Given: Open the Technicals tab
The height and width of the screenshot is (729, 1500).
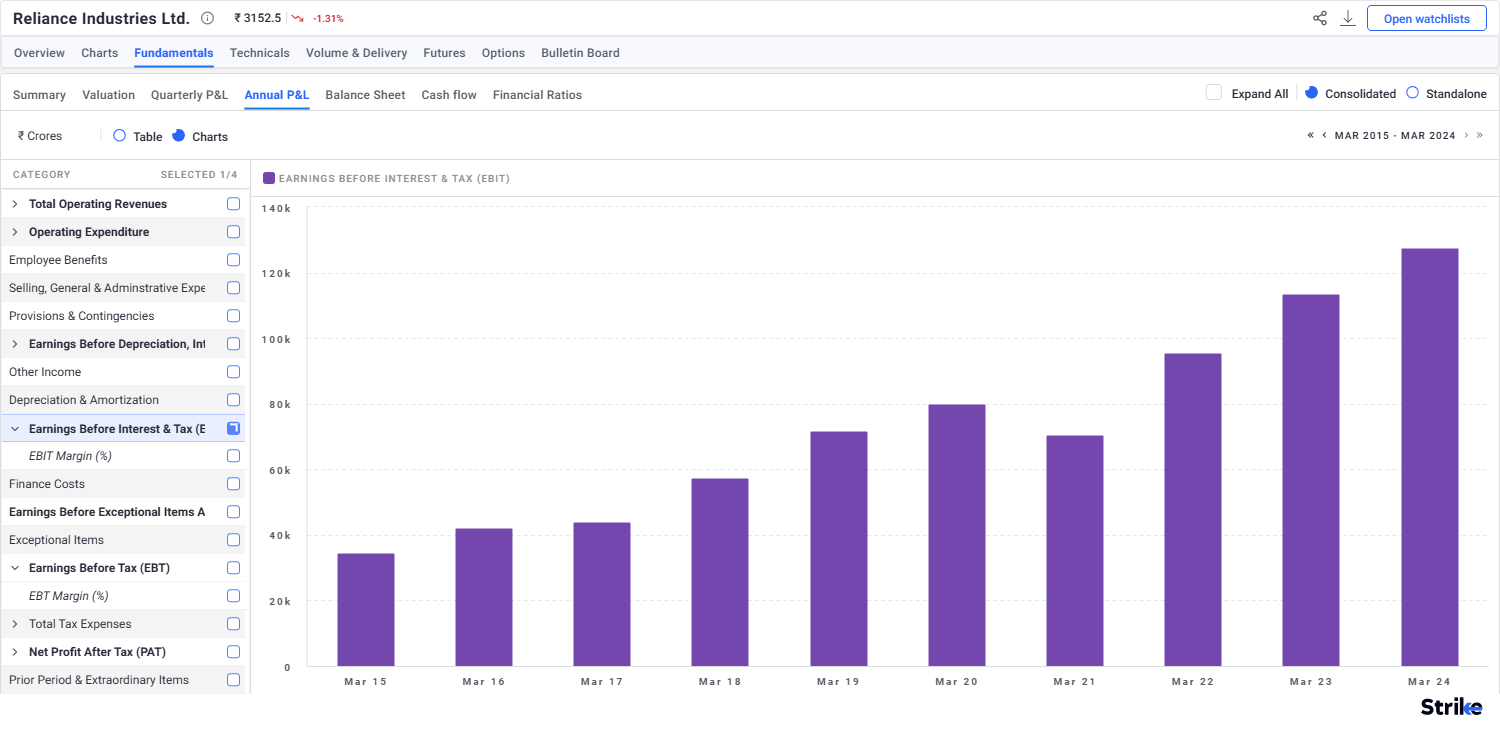Looking at the screenshot, I should click(259, 53).
